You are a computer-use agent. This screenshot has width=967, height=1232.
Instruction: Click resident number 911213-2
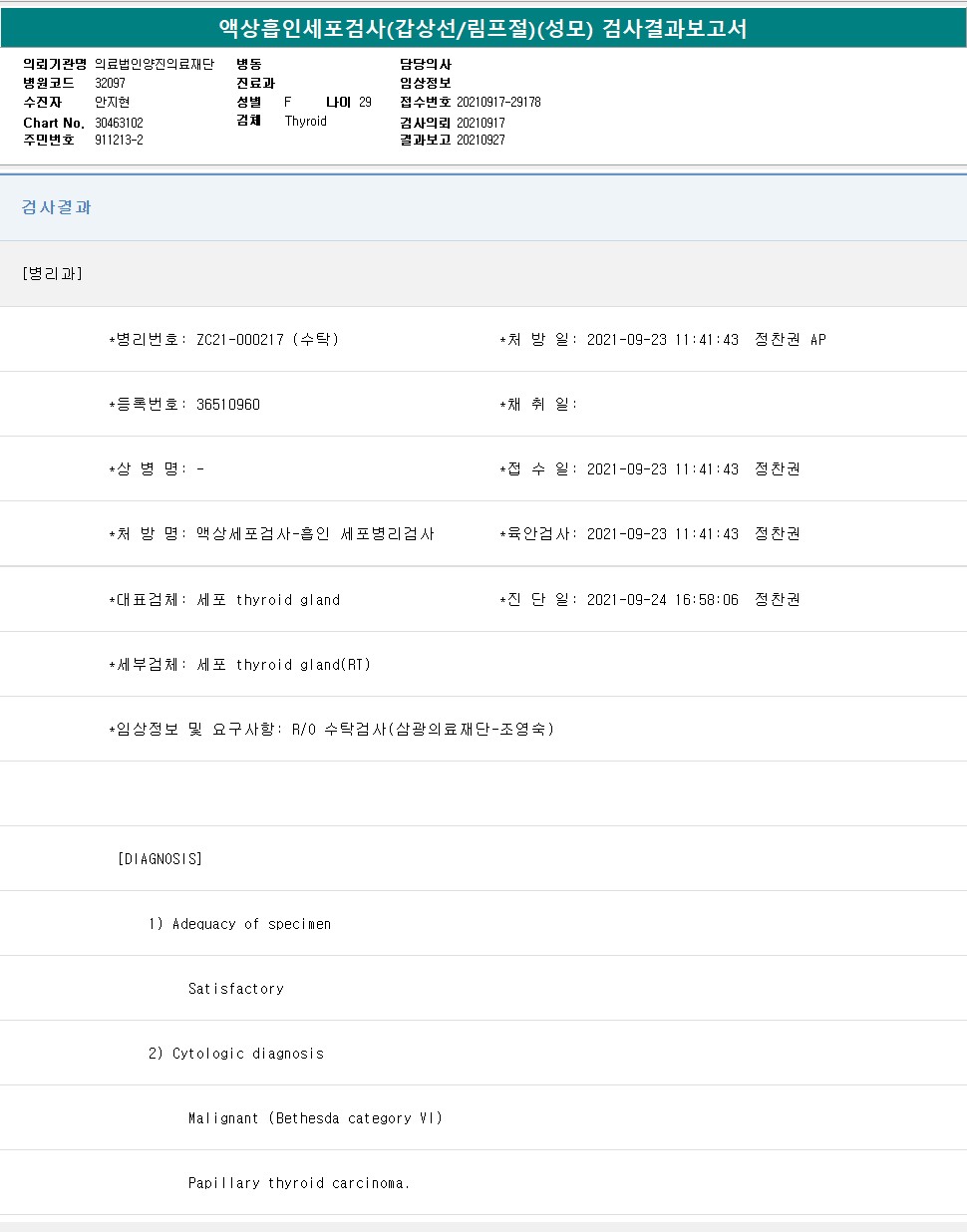[x=119, y=140]
